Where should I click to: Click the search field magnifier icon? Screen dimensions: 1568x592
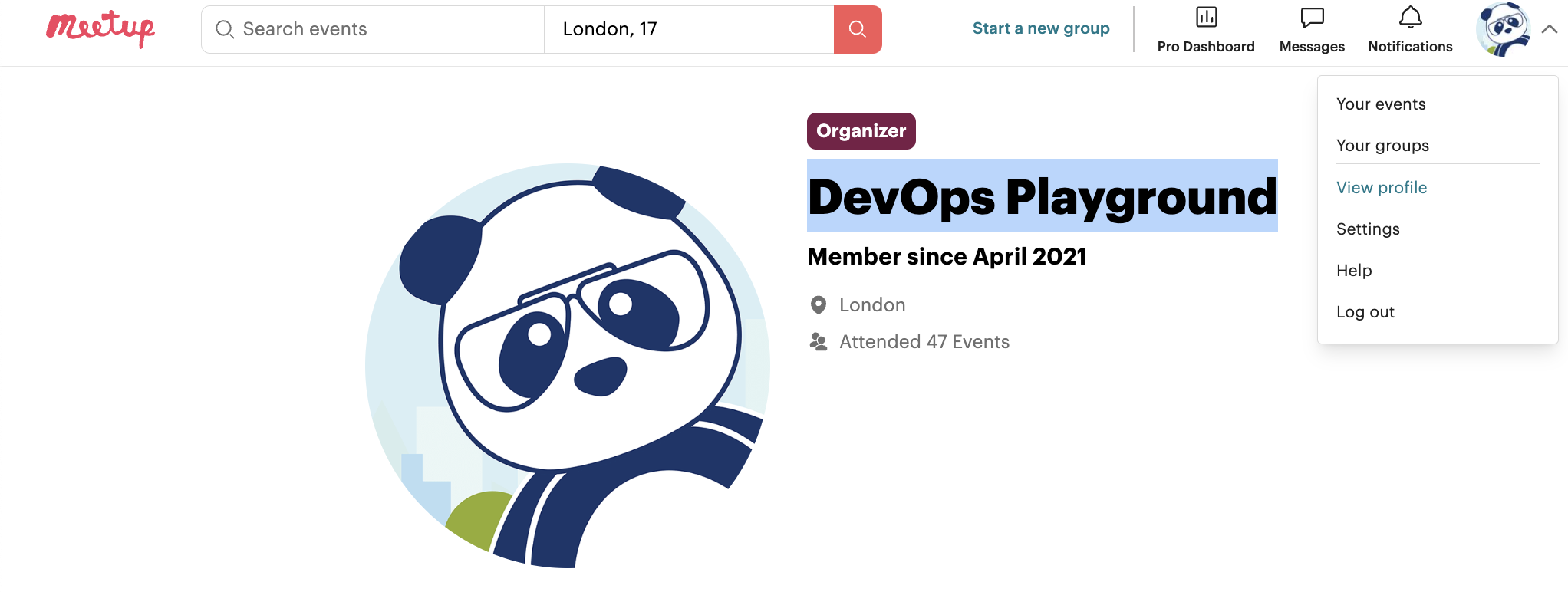pos(224,29)
